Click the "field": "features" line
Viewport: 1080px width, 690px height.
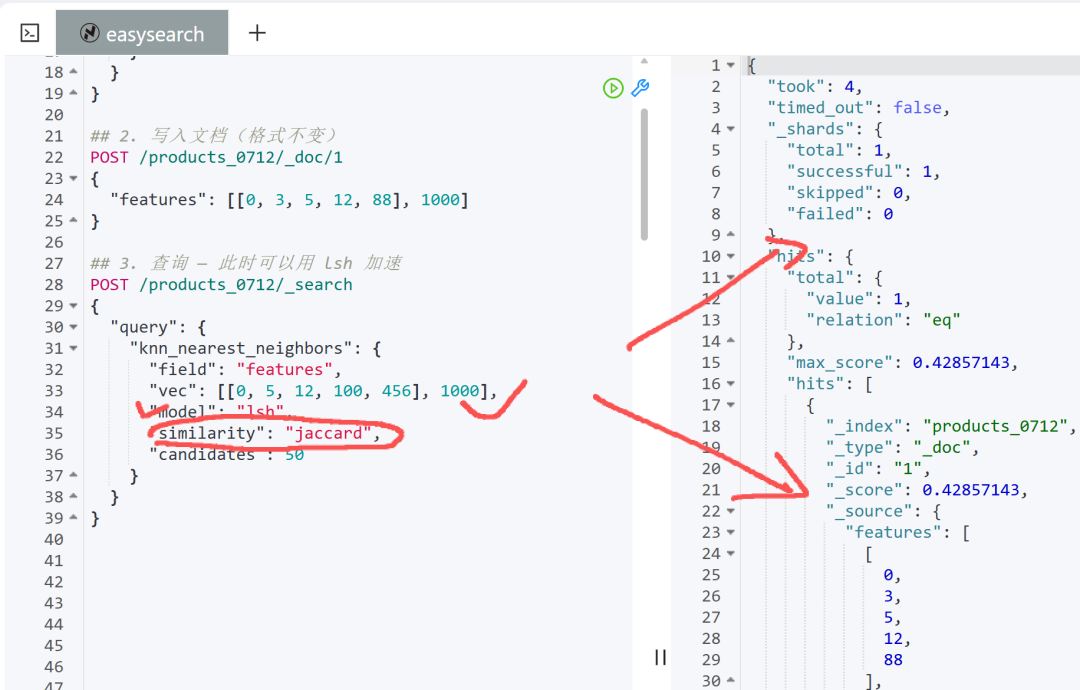245,370
